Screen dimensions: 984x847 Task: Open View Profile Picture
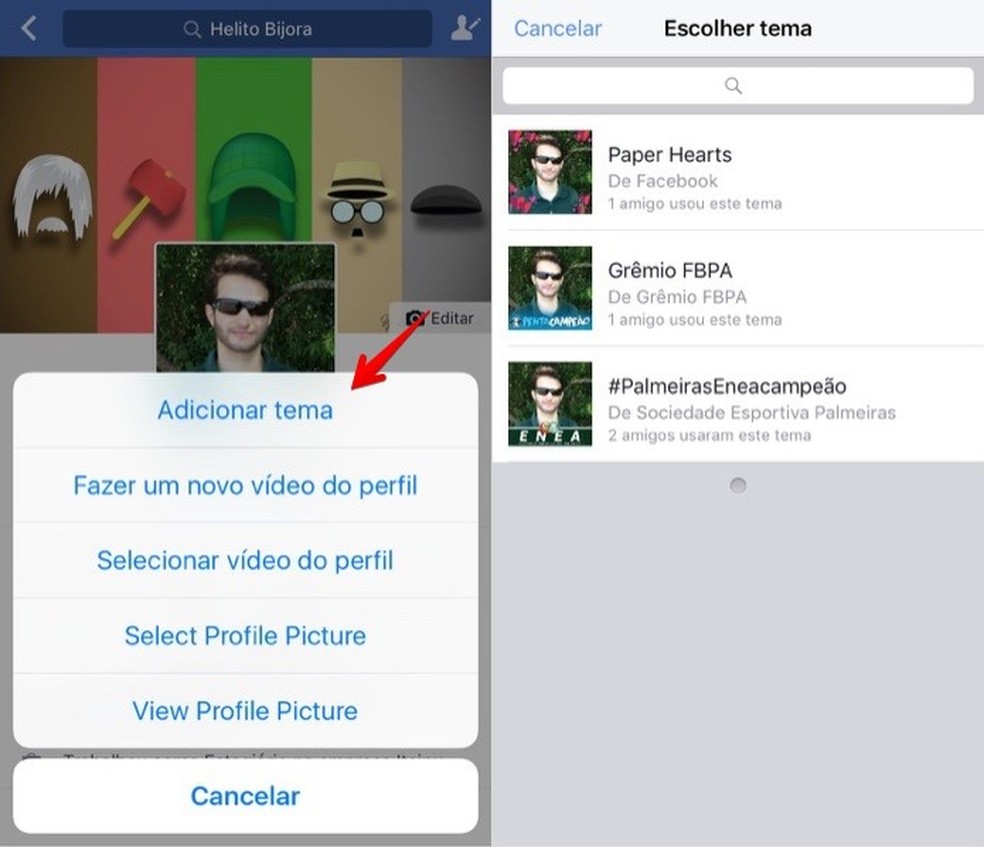244,711
